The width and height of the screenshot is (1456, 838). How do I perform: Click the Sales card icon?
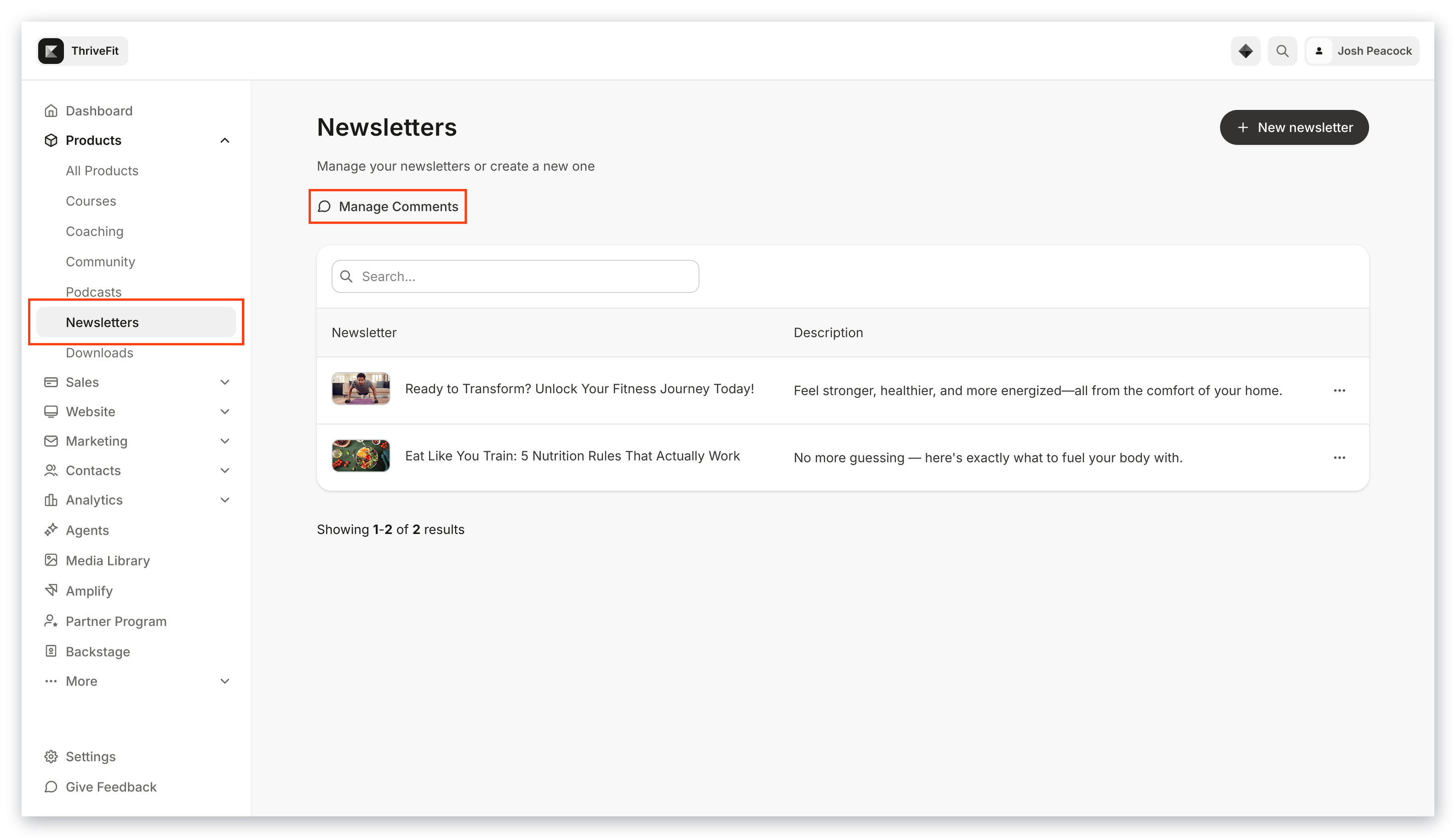click(x=51, y=382)
